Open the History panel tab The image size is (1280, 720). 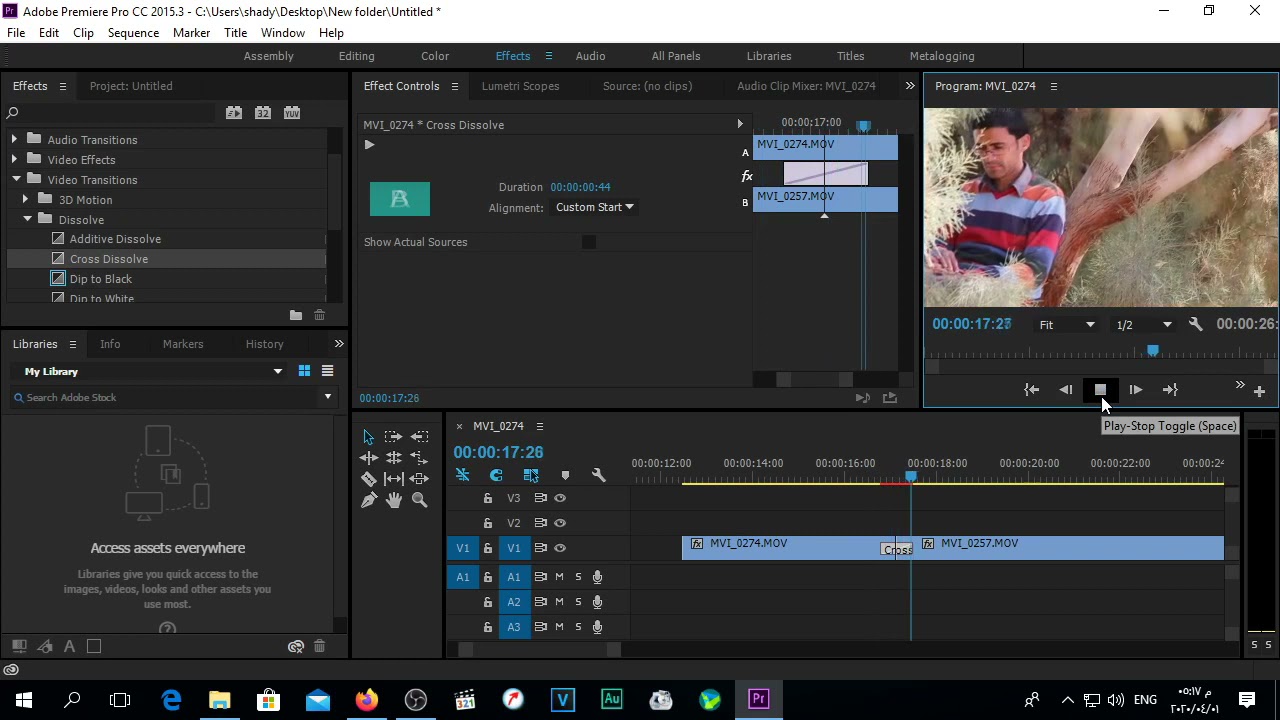264,344
